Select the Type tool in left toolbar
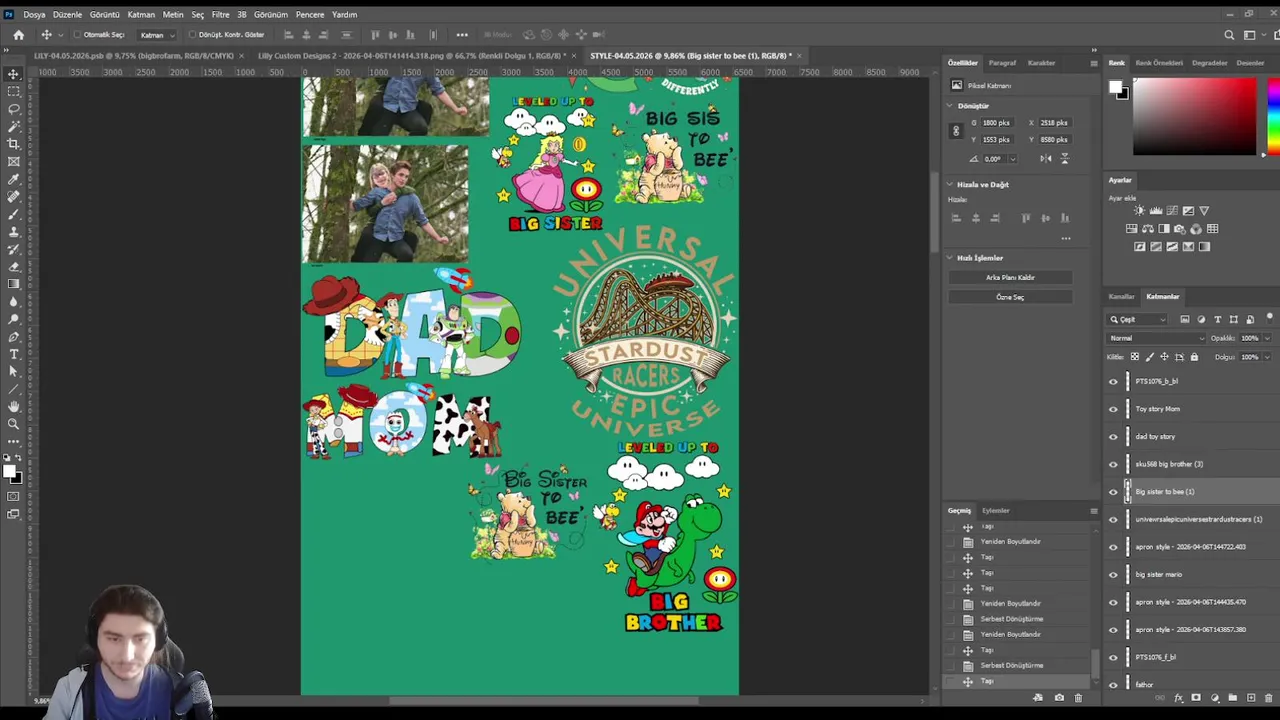The height and width of the screenshot is (720, 1280). (x=14, y=354)
